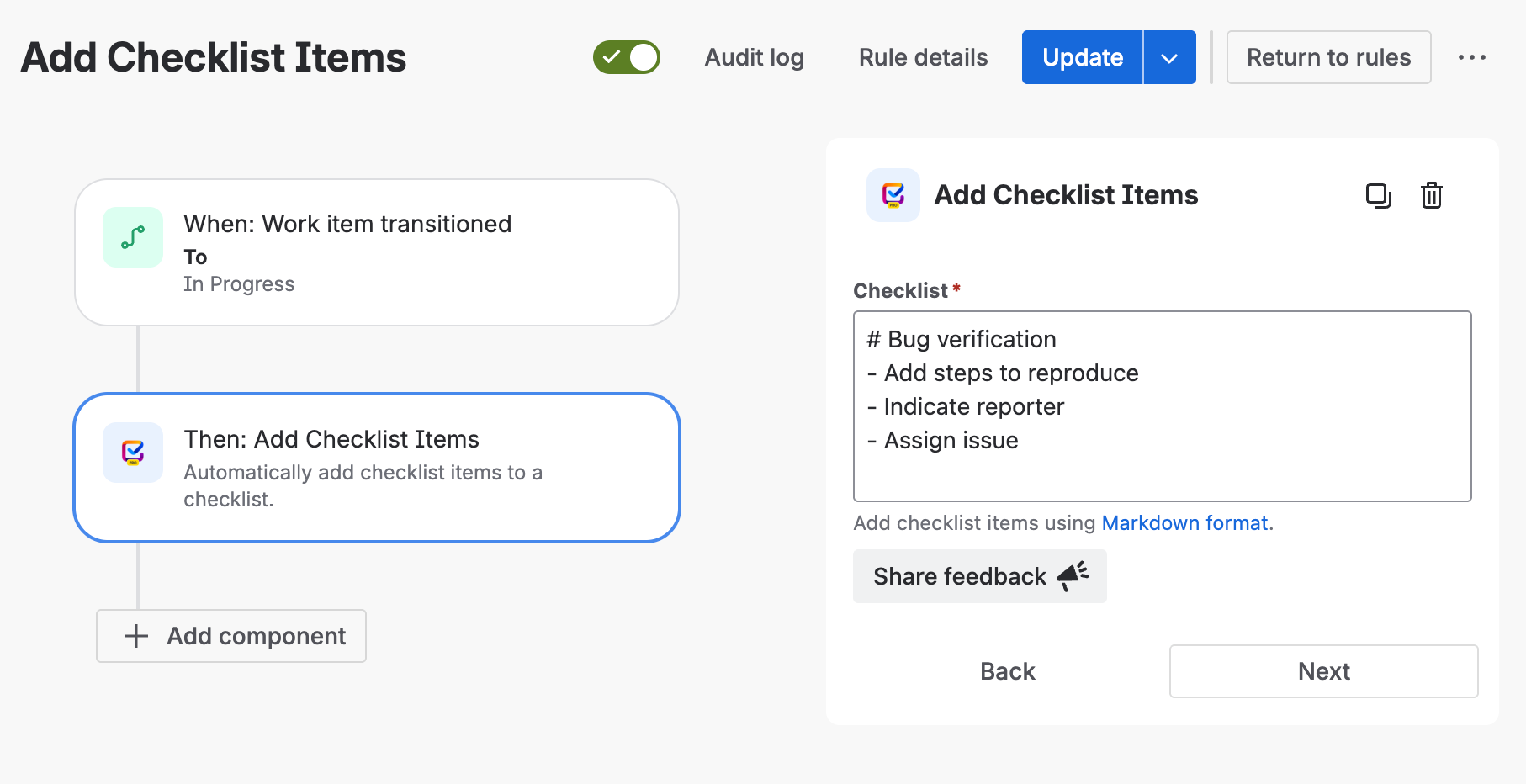Click the checklist icon in Then card

pyautogui.click(x=133, y=453)
